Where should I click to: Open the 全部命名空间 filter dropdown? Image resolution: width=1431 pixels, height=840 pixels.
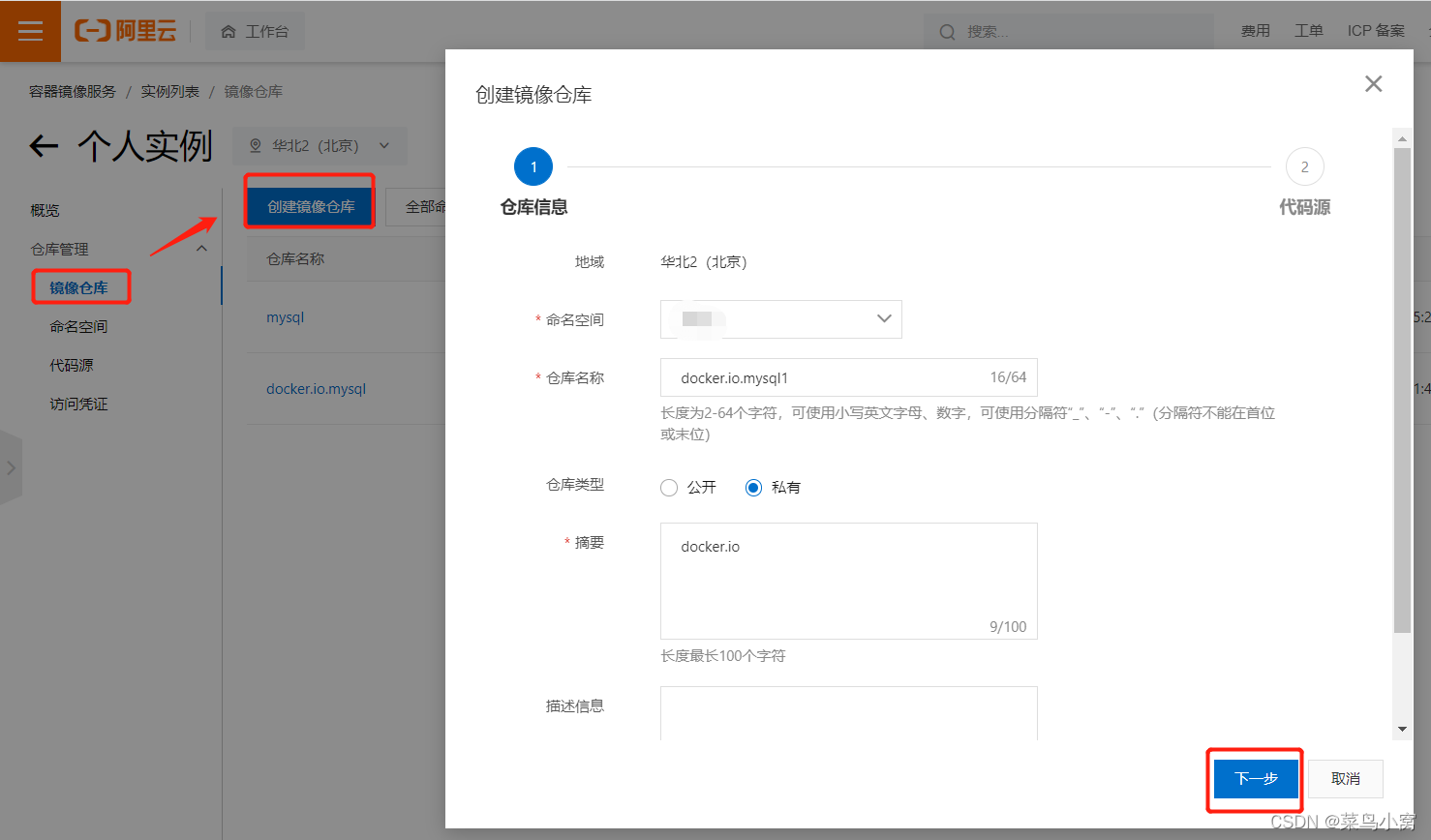tap(417, 207)
